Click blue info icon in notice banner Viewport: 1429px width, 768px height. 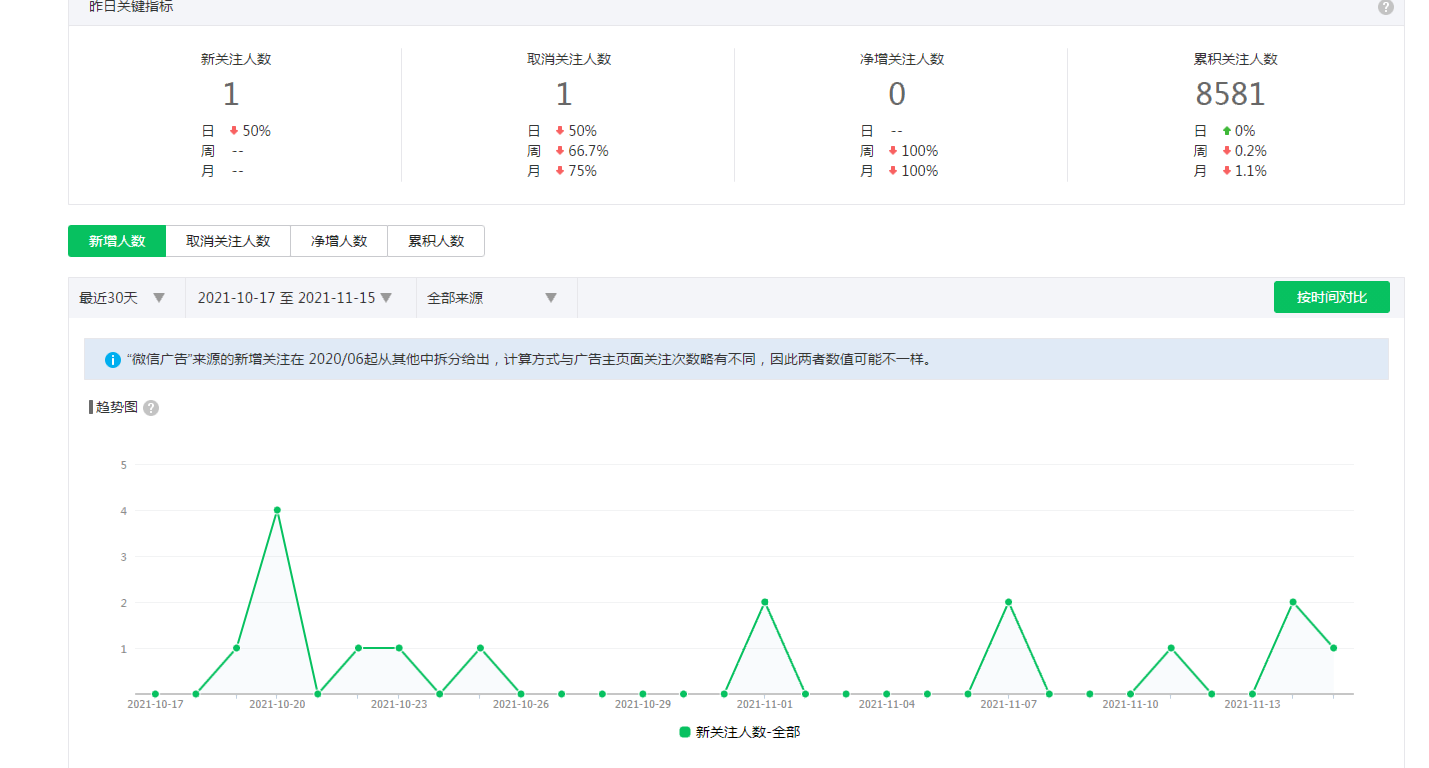(x=112, y=360)
